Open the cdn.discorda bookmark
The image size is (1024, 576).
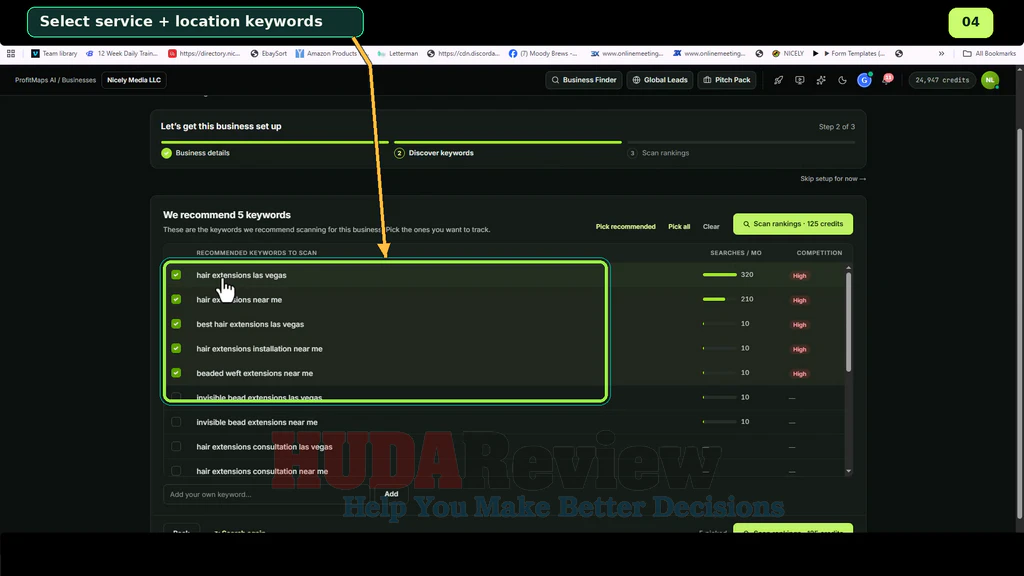coord(463,54)
